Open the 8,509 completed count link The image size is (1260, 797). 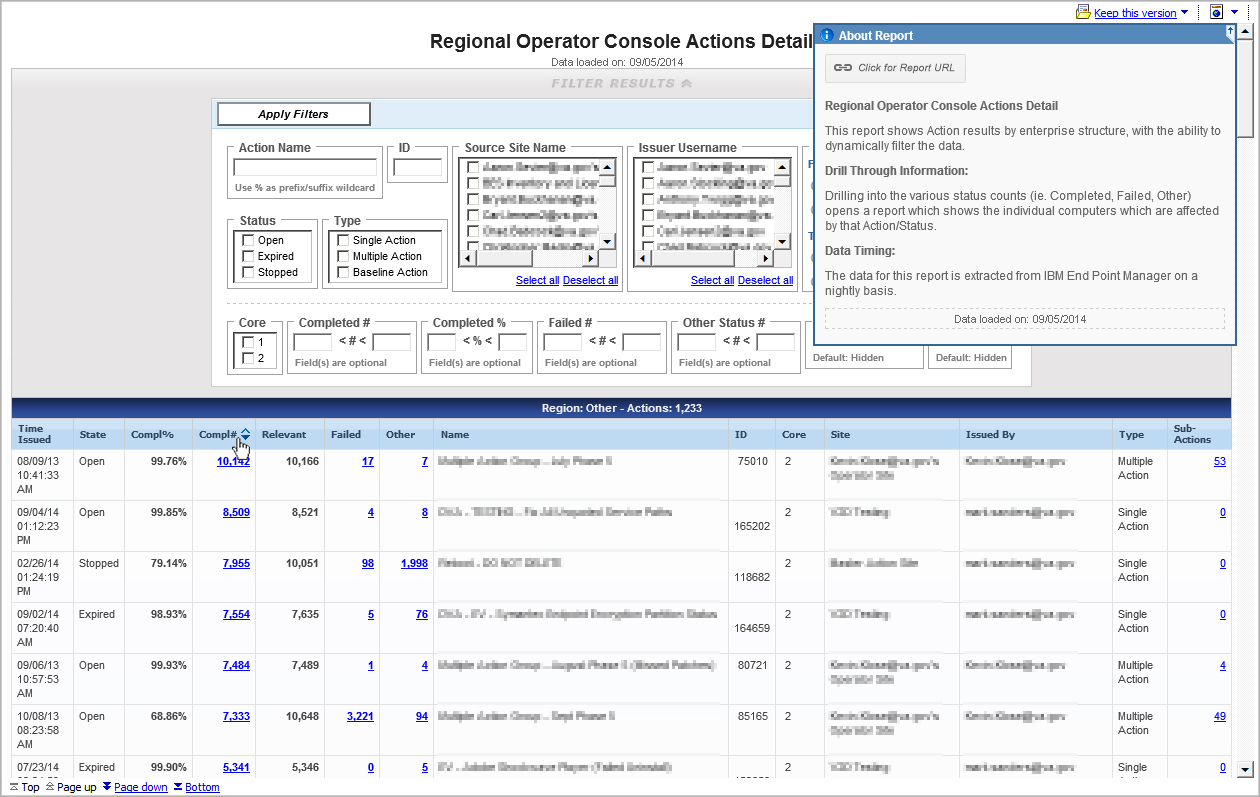click(x=236, y=512)
